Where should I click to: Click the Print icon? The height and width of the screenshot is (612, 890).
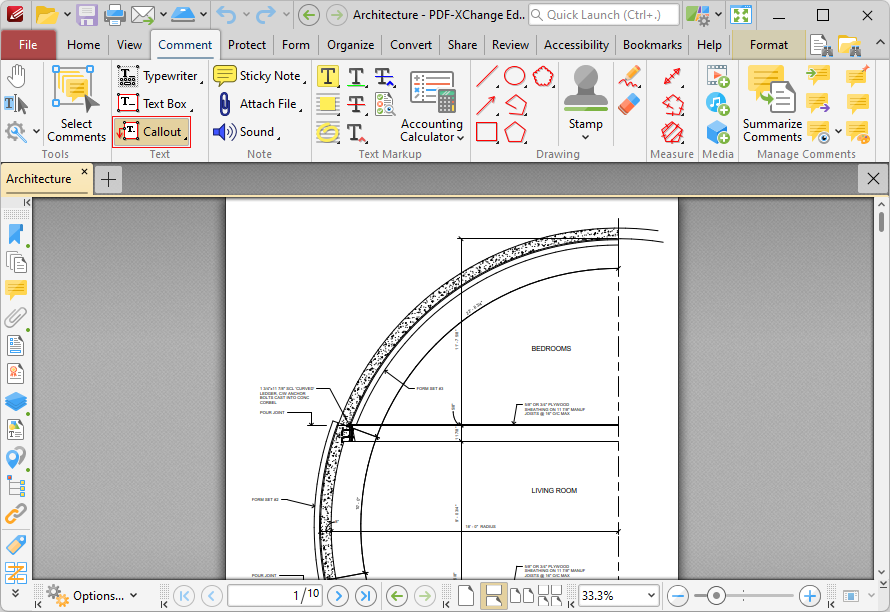tap(114, 15)
